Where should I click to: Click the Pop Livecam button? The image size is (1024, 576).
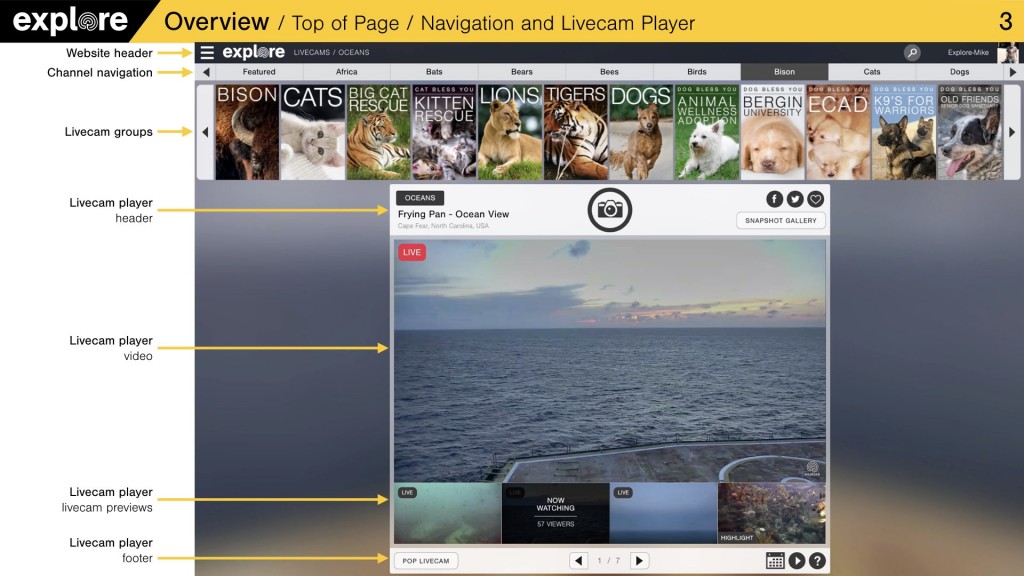click(426, 561)
